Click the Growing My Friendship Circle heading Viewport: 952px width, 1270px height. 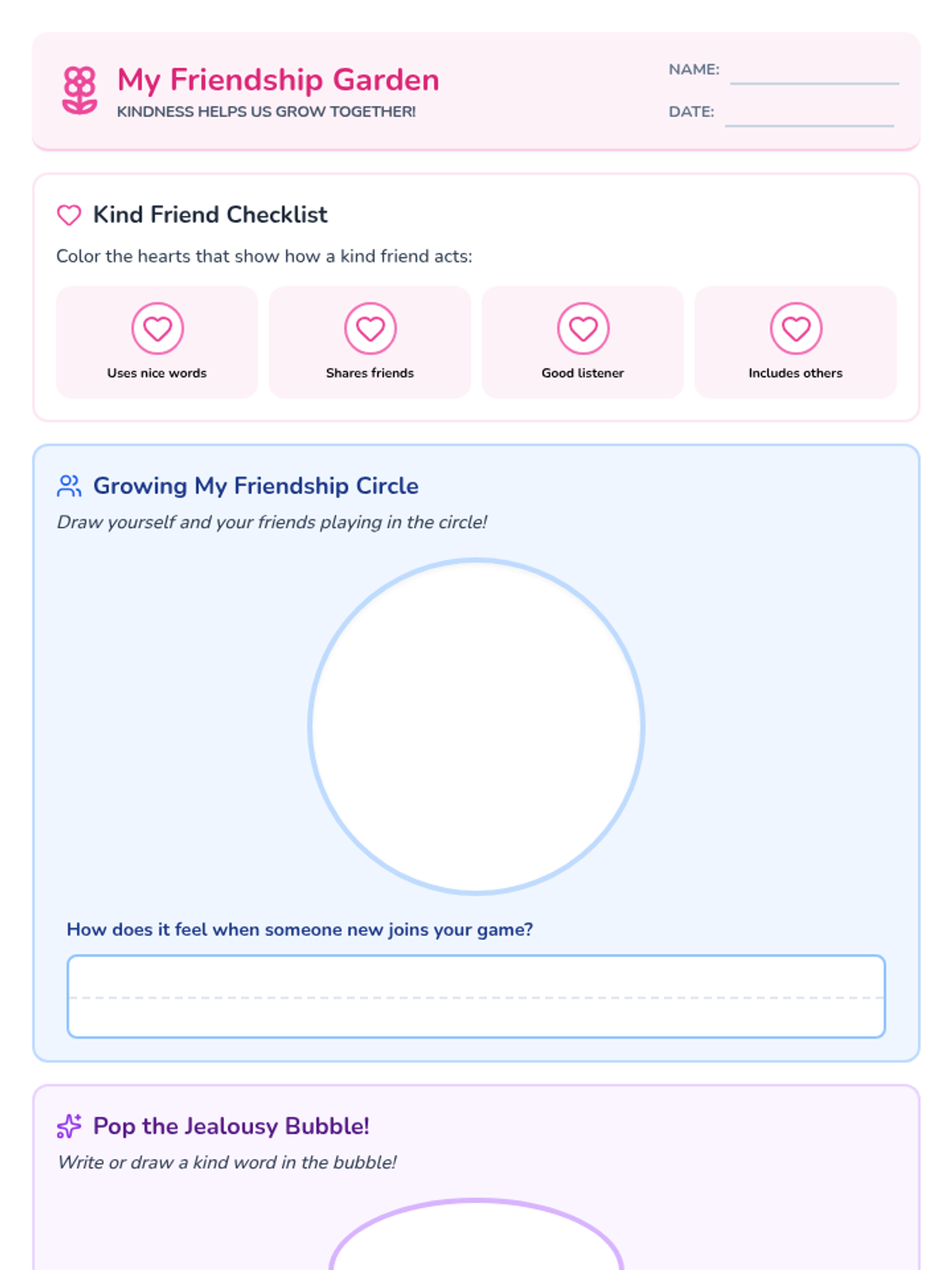coord(256,486)
